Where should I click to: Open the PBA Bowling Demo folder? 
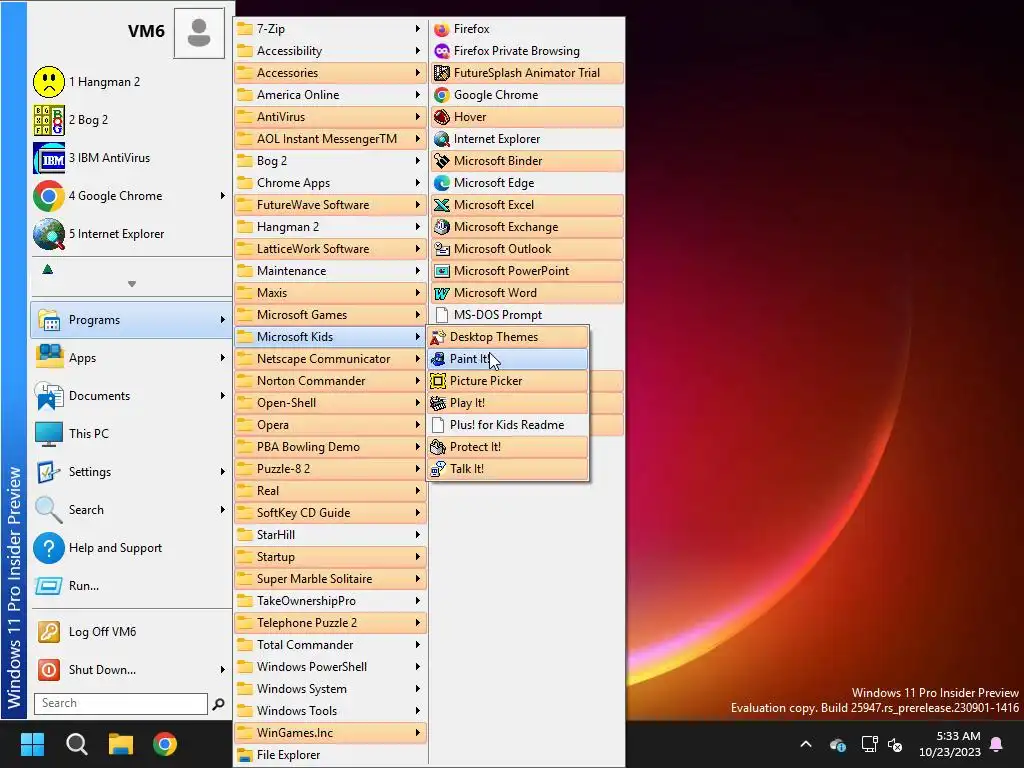[x=330, y=447]
